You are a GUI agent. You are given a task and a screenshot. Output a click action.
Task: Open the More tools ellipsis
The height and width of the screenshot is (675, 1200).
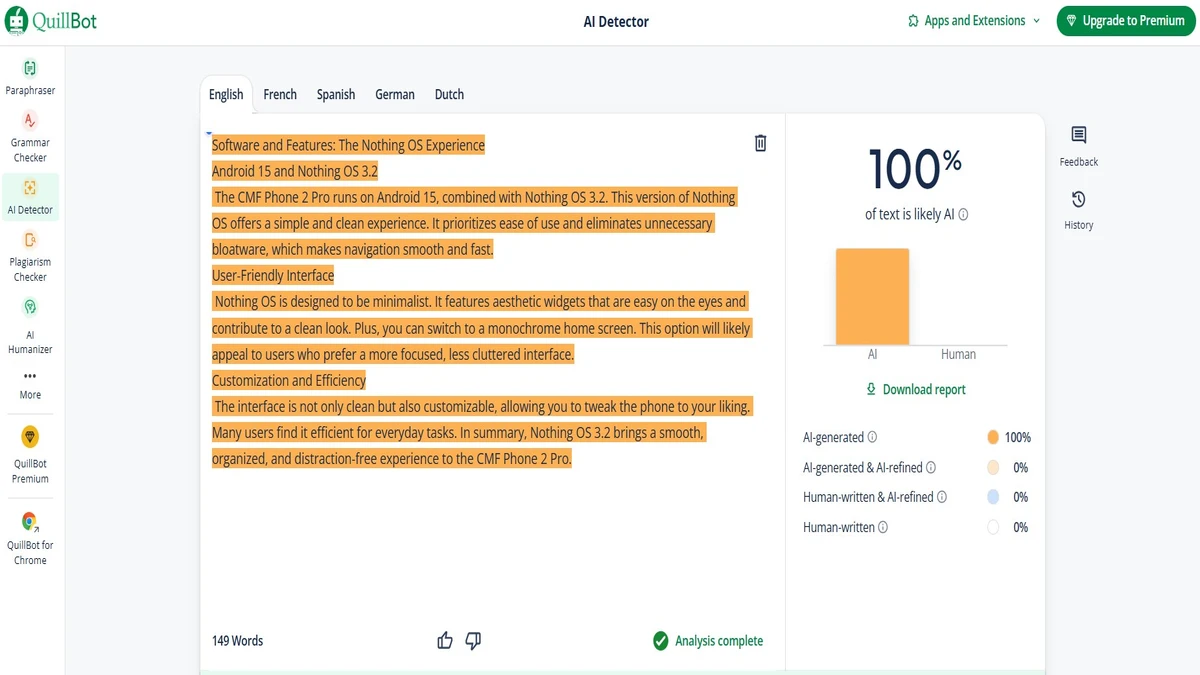[30, 376]
